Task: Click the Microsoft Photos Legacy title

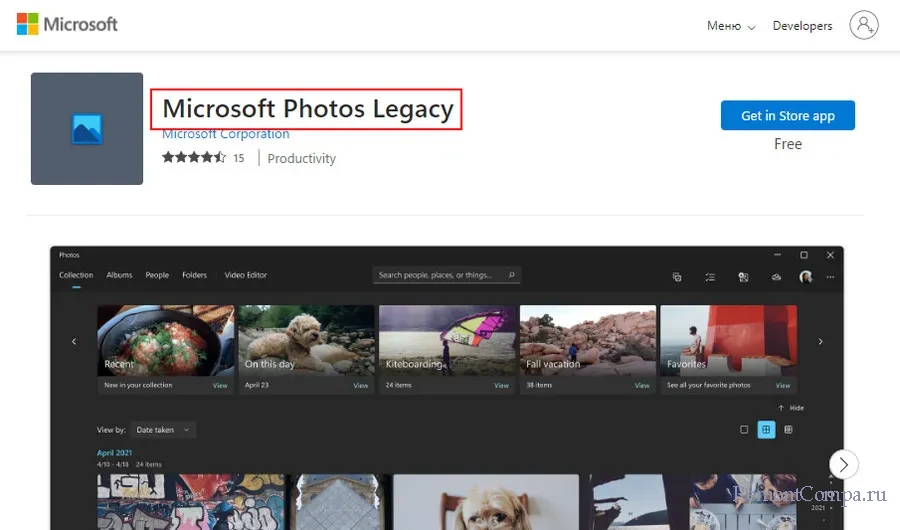Action: (308, 109)
